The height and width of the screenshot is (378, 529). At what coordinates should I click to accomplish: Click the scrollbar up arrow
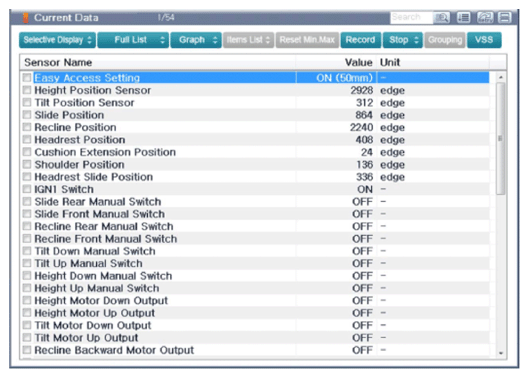(501, 77)
